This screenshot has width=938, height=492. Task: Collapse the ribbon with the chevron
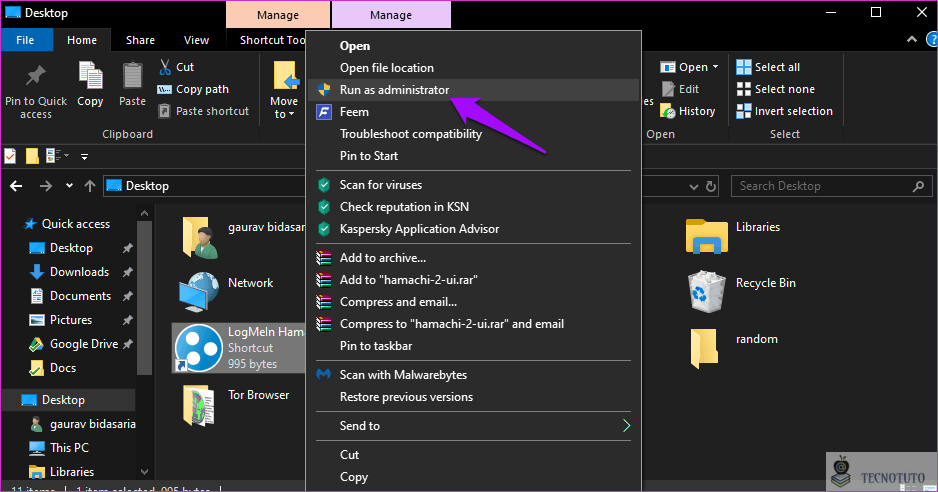point(912,40)
